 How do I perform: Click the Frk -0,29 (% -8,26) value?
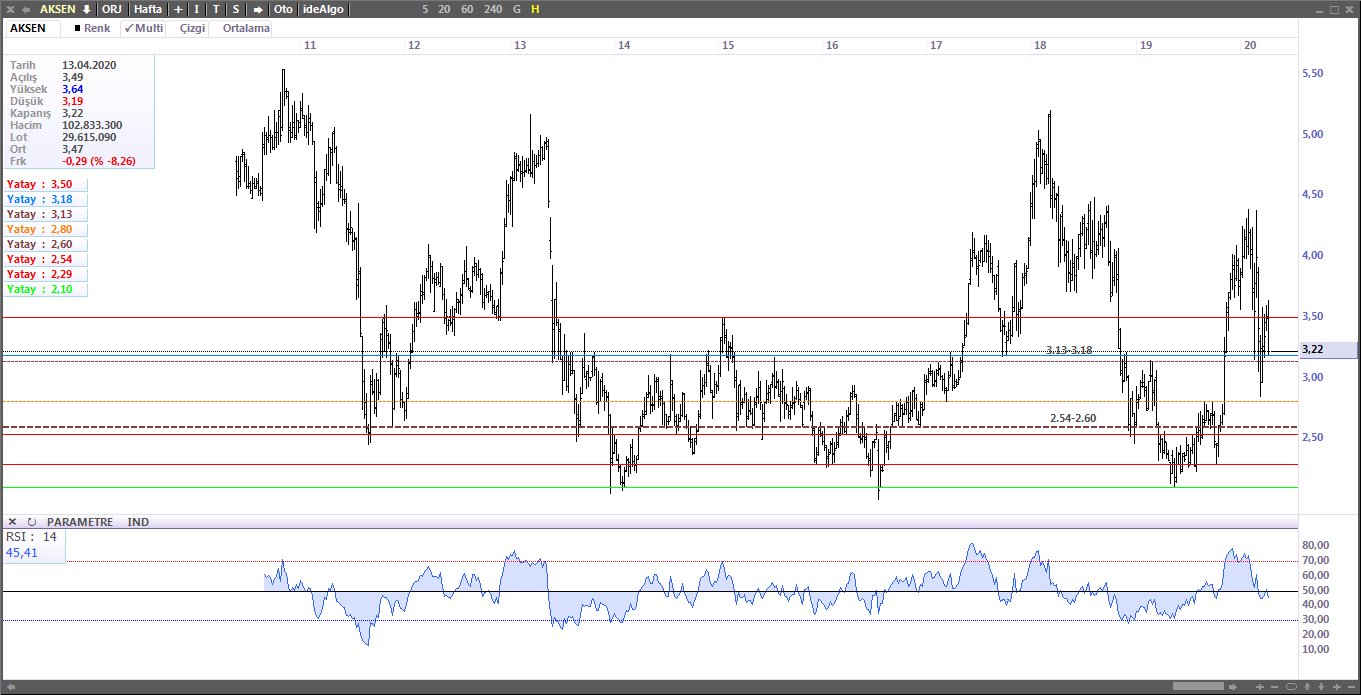(x=99, y=161)
